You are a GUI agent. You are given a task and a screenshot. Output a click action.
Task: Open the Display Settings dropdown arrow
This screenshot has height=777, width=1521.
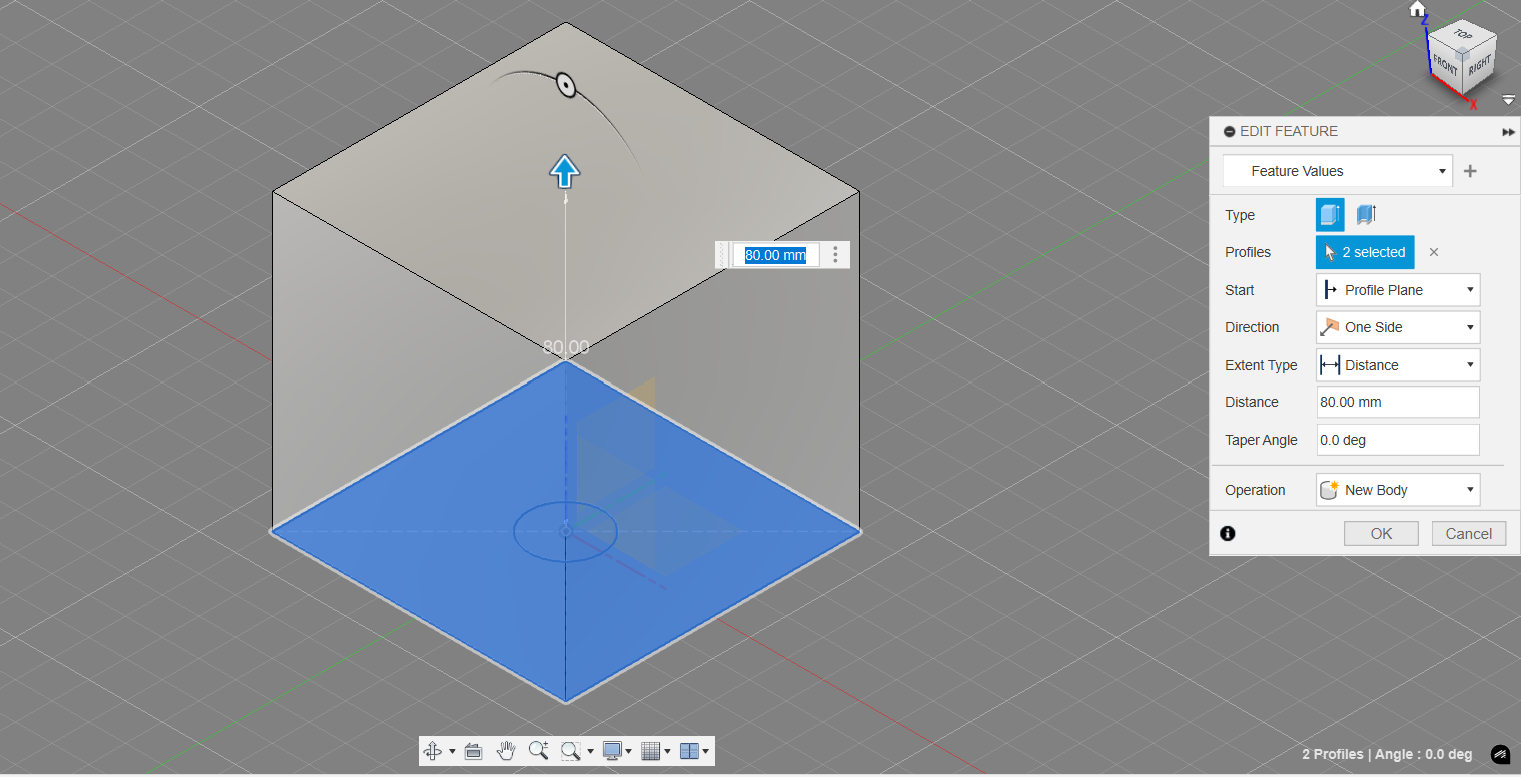[628, 751]
